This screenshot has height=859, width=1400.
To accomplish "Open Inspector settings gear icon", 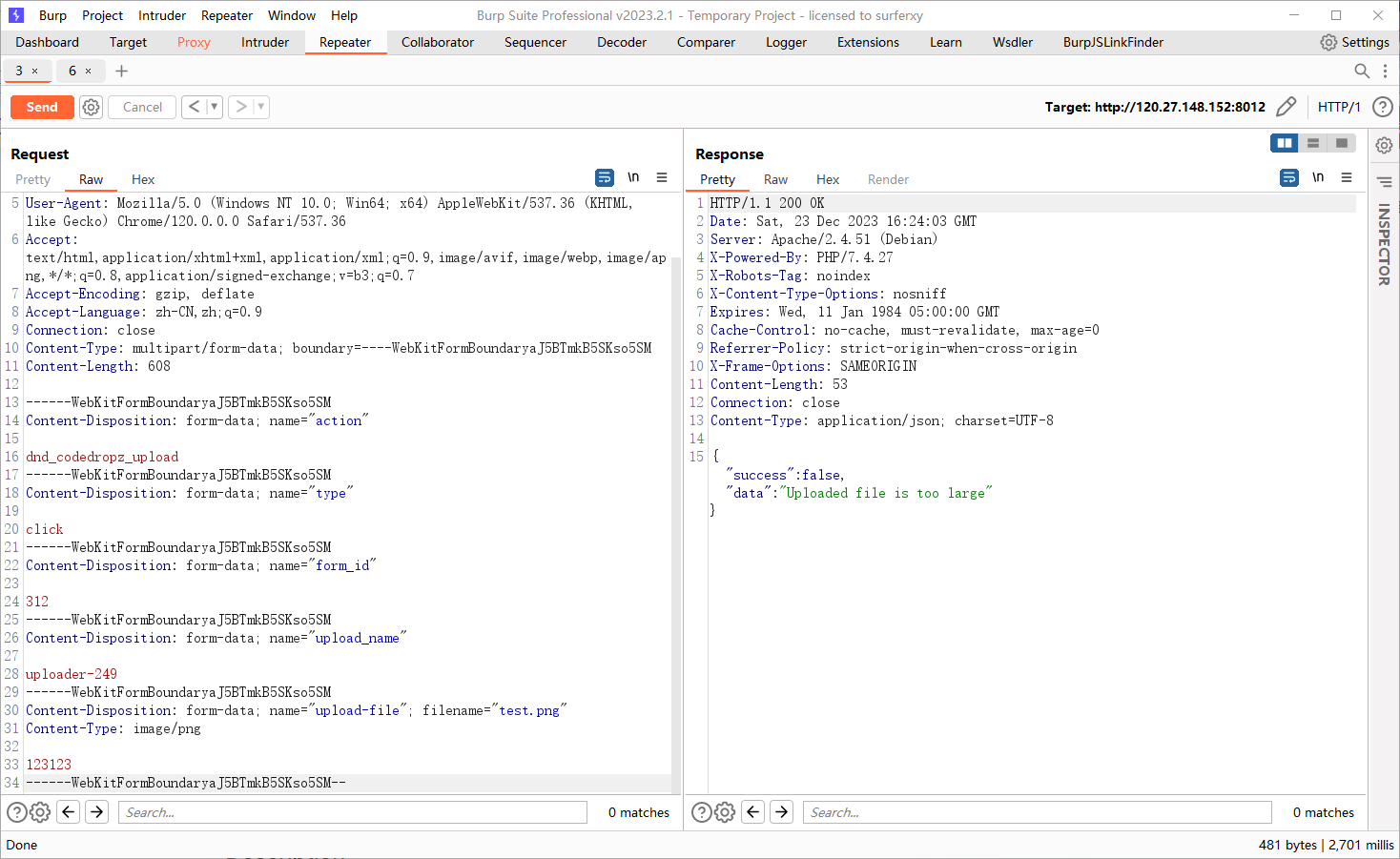I will point(1384,146).
